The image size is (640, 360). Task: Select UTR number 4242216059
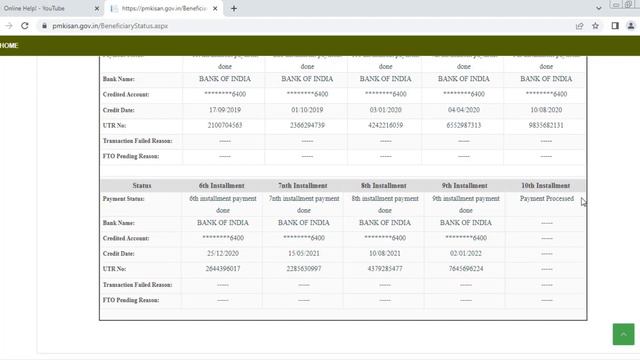click(385, 125)
